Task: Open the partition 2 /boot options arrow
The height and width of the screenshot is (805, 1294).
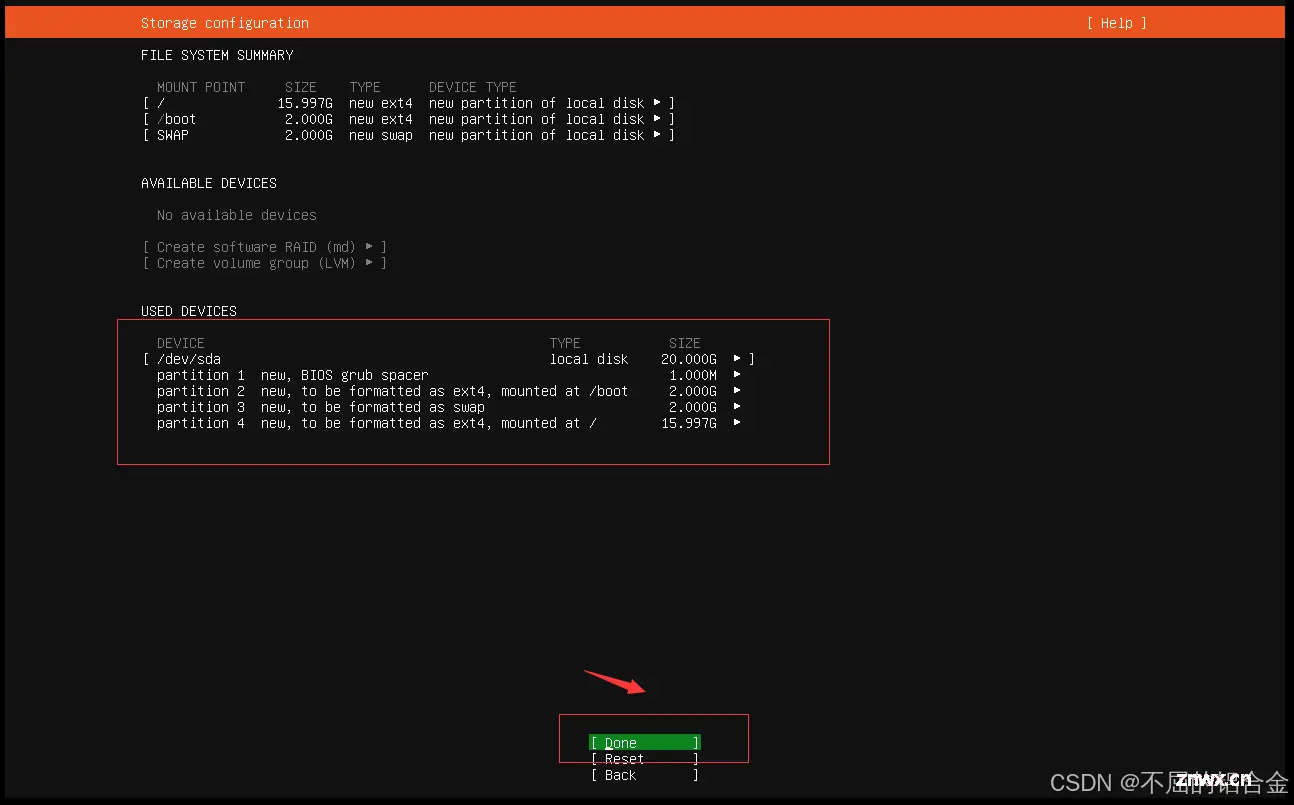Action: [737, 391]
